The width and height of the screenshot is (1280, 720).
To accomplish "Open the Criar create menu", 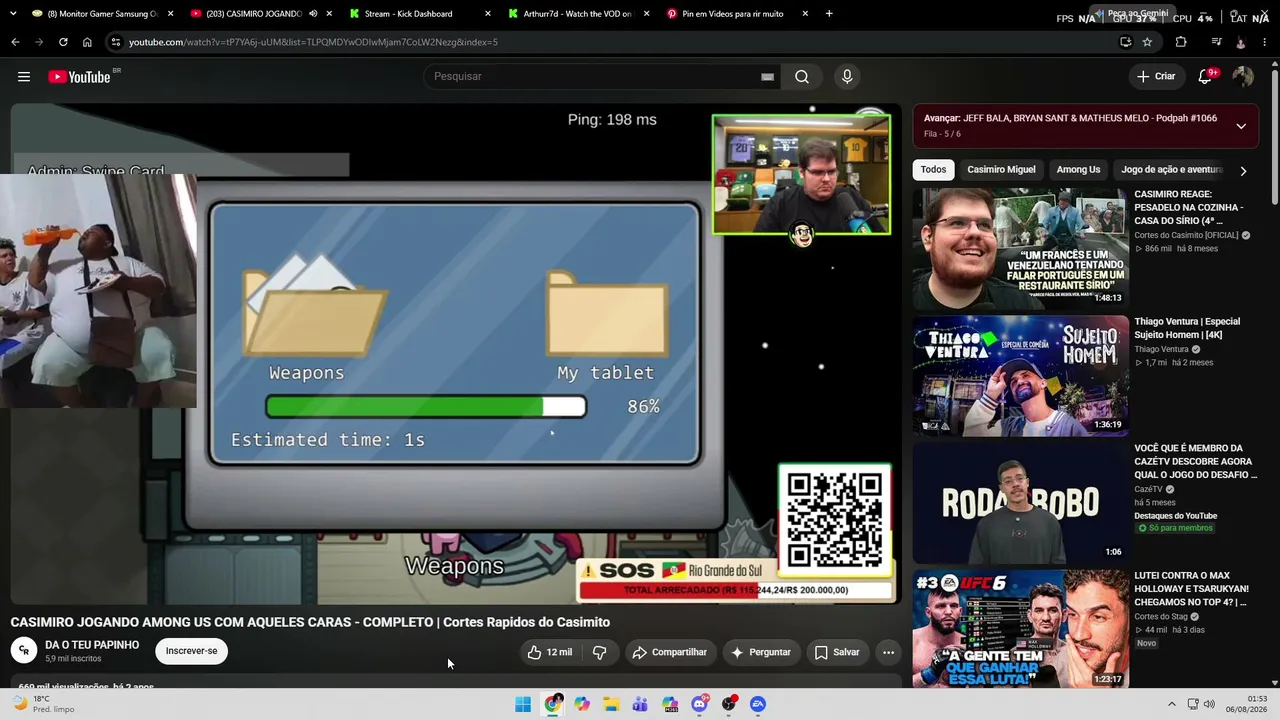I will [x=1156, y=77].
